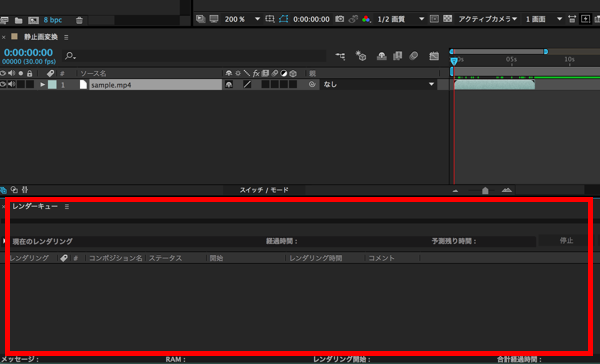This screenshot has width=600, height=364.
Task: Click the monitor primary viewer icon
Action: click(214, 19)
